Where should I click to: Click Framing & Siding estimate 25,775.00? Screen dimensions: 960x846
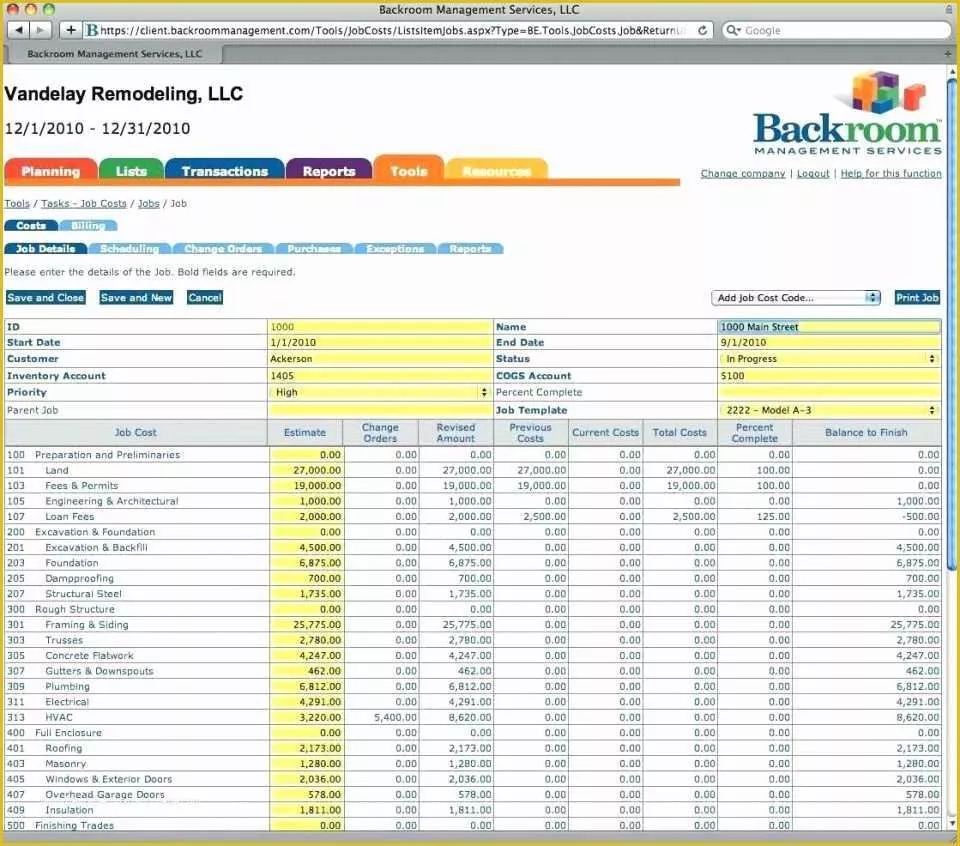point(306,624)
